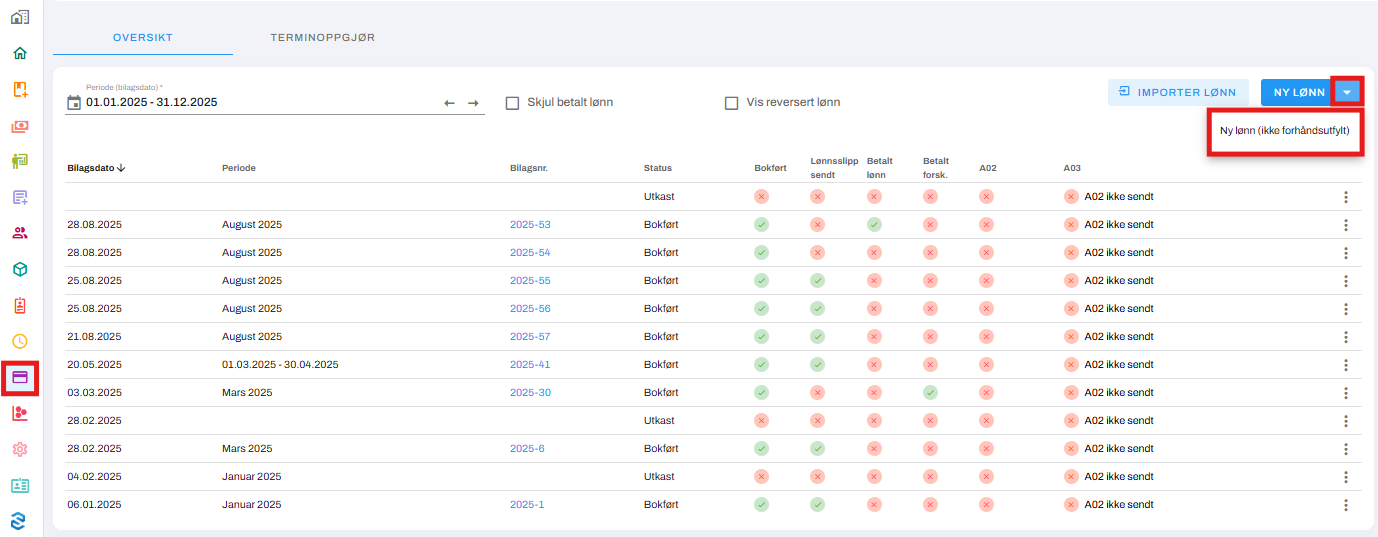Click the blue logo icon at sidebar bottom

pyautogui.click(x=20, y=520)
